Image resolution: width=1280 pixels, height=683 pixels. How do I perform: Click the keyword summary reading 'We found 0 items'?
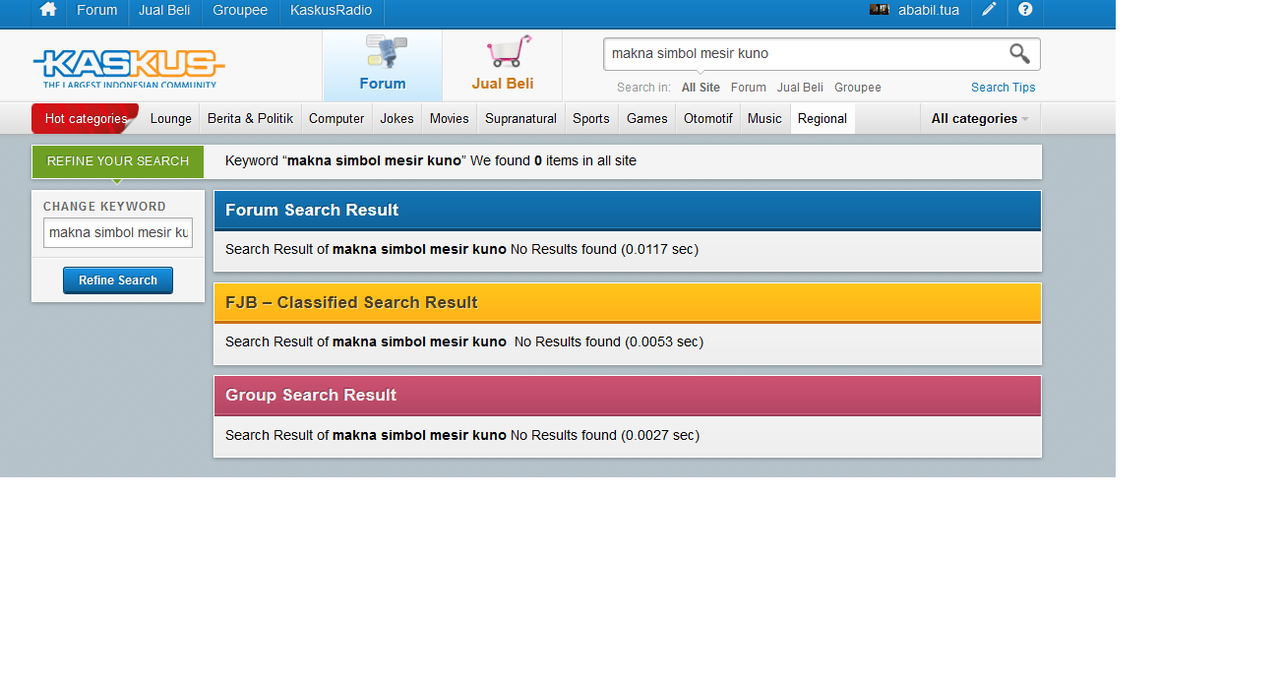[431, 161]
